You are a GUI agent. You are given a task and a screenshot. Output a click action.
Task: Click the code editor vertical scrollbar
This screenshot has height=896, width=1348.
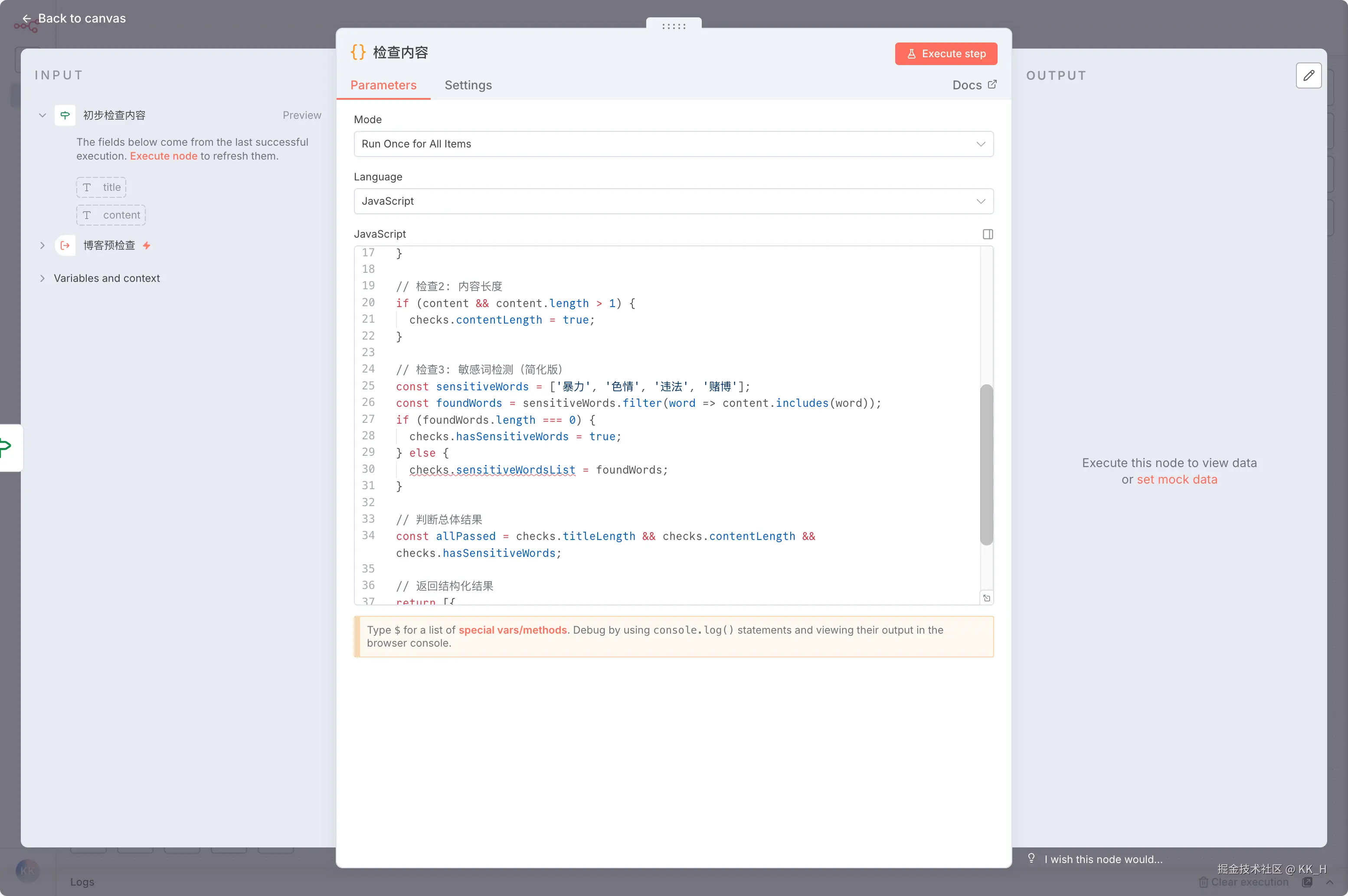(986, 464)
